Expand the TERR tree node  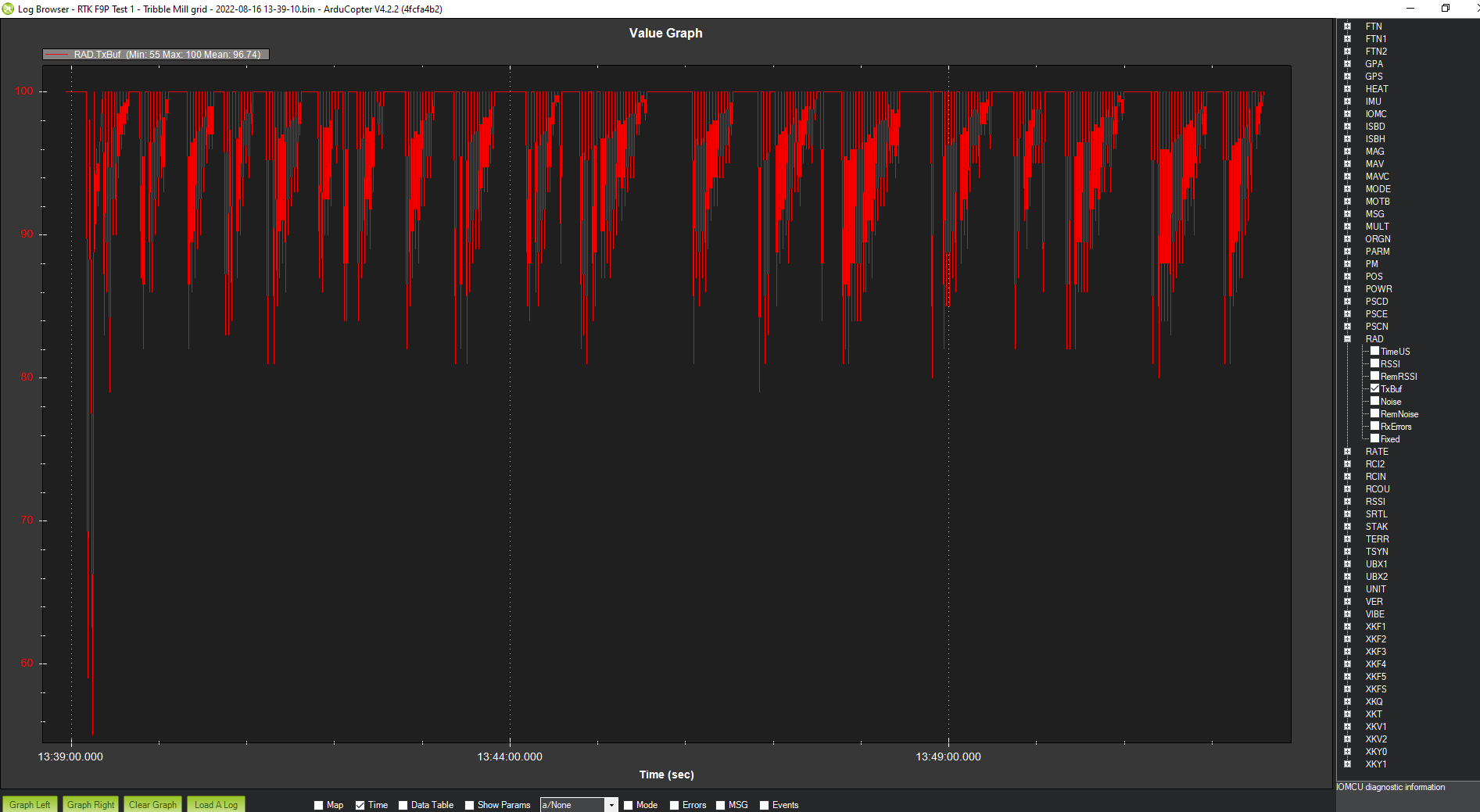[x=1347, y=538]
